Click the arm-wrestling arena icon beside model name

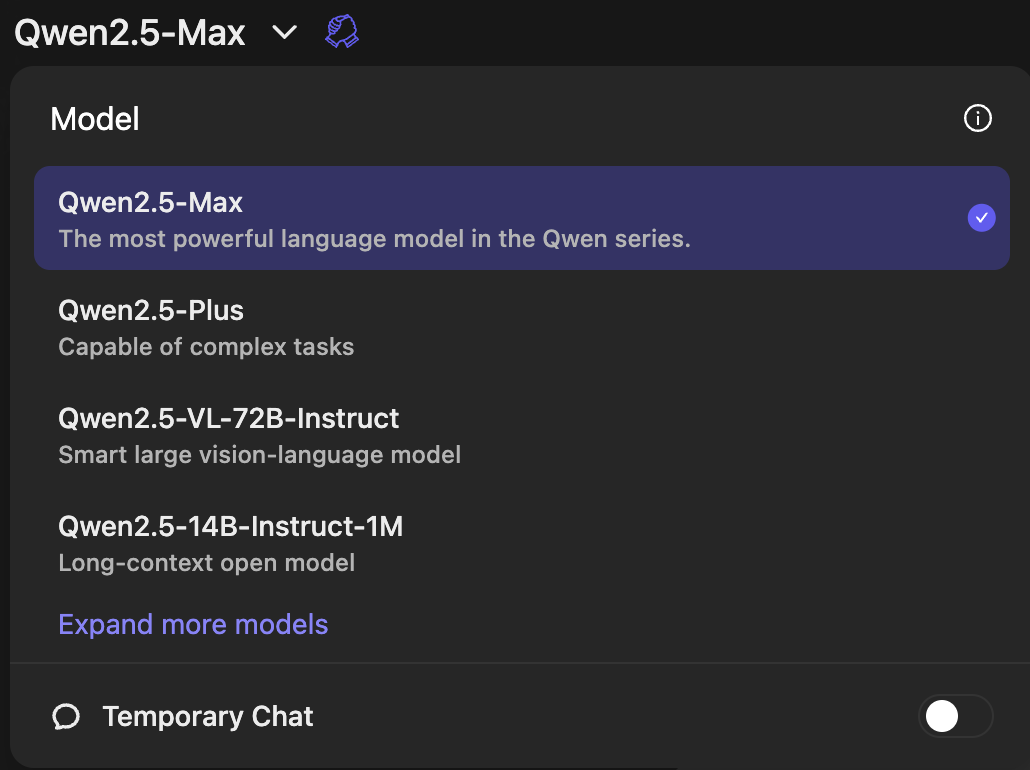[342, 32]
